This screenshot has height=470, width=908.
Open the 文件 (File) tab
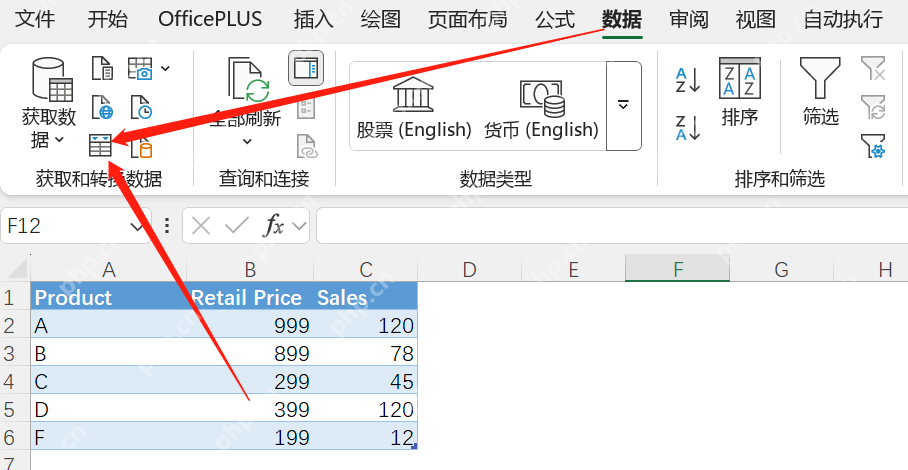(x=35, y=19)
